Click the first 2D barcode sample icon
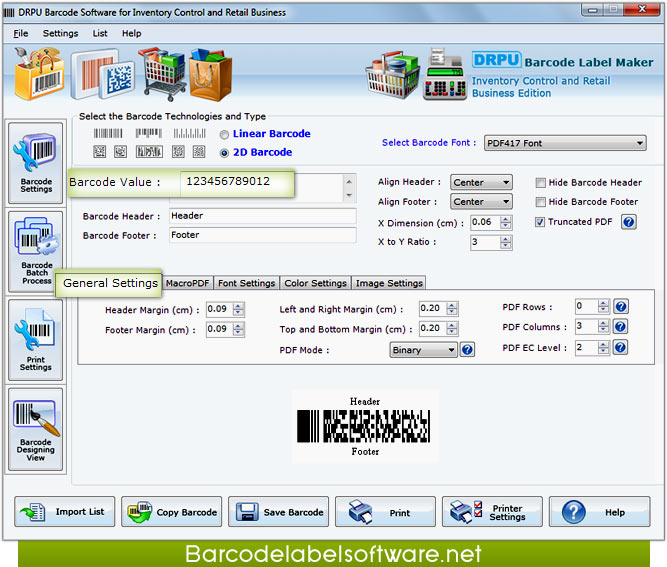 coord(100,151)
